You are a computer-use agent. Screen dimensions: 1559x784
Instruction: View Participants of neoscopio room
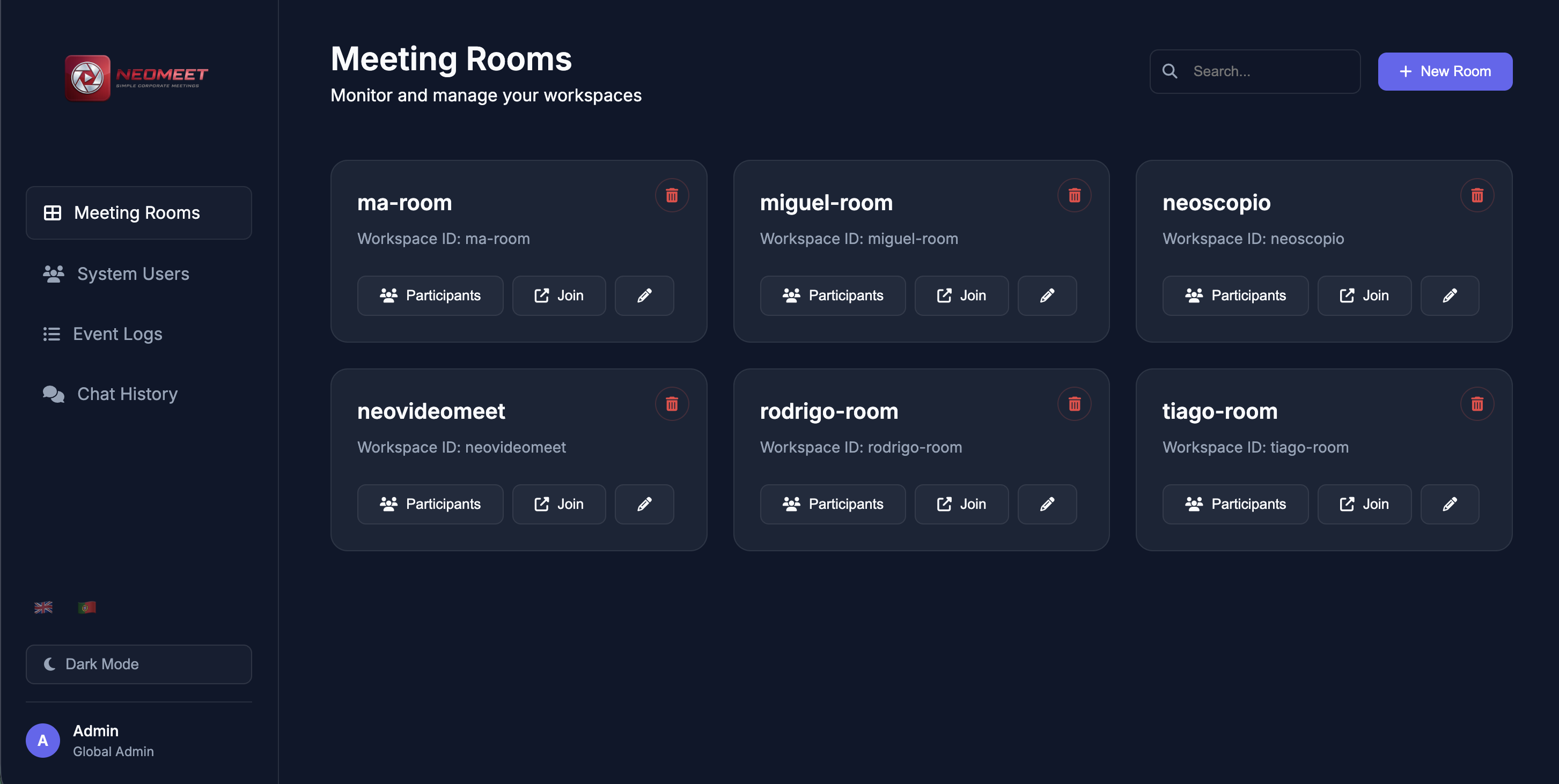point(1235,296)
